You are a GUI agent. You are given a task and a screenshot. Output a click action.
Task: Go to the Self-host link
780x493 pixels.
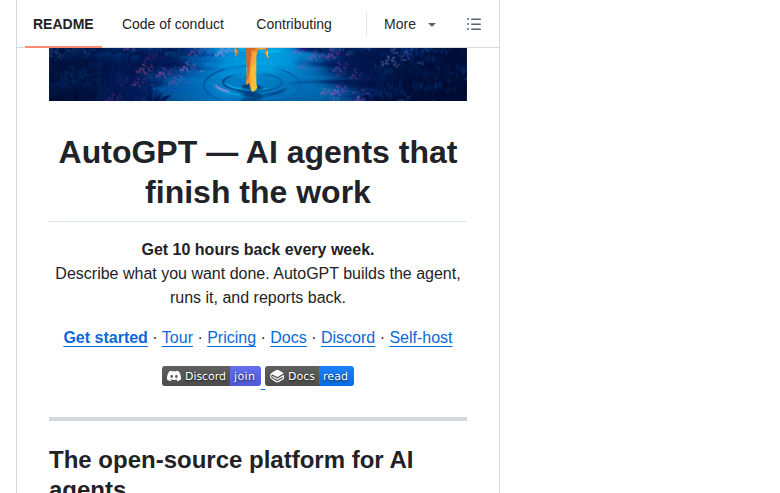click(x=421, y=337)
